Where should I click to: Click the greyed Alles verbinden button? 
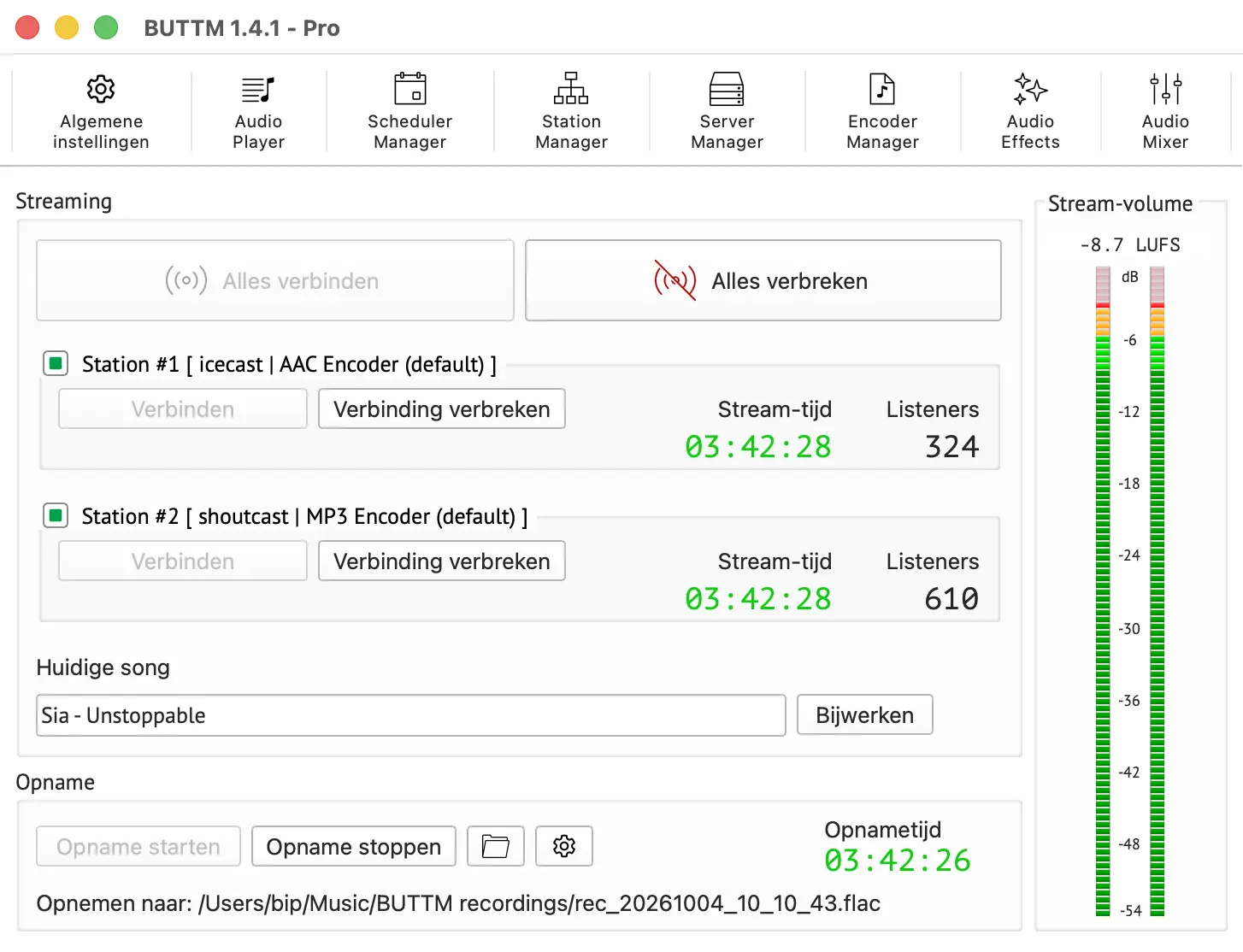click(275, 280)
